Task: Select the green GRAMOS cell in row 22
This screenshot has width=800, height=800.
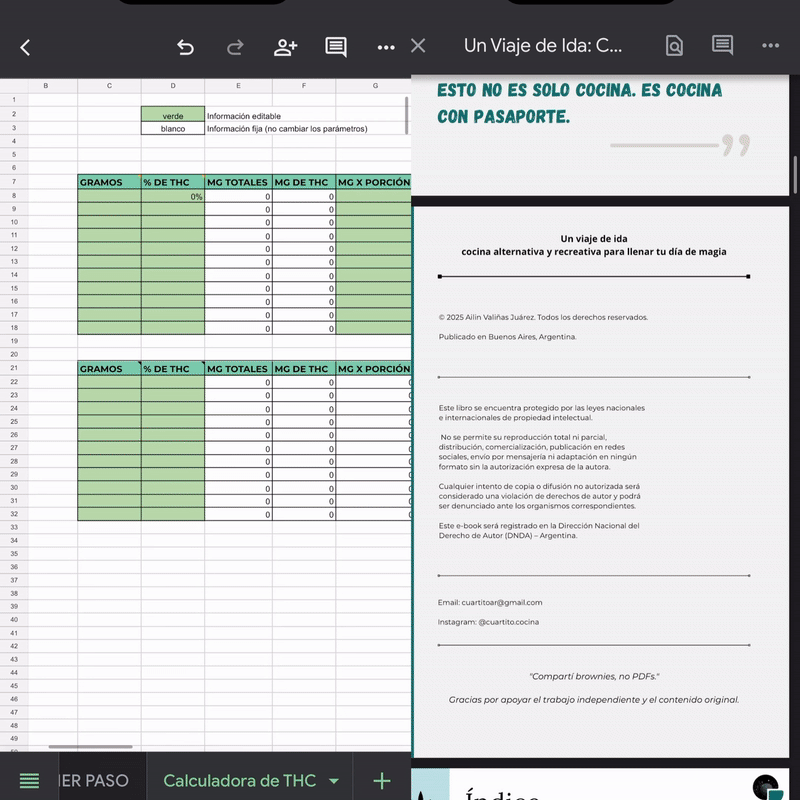Action: click(x=109, y=382)
